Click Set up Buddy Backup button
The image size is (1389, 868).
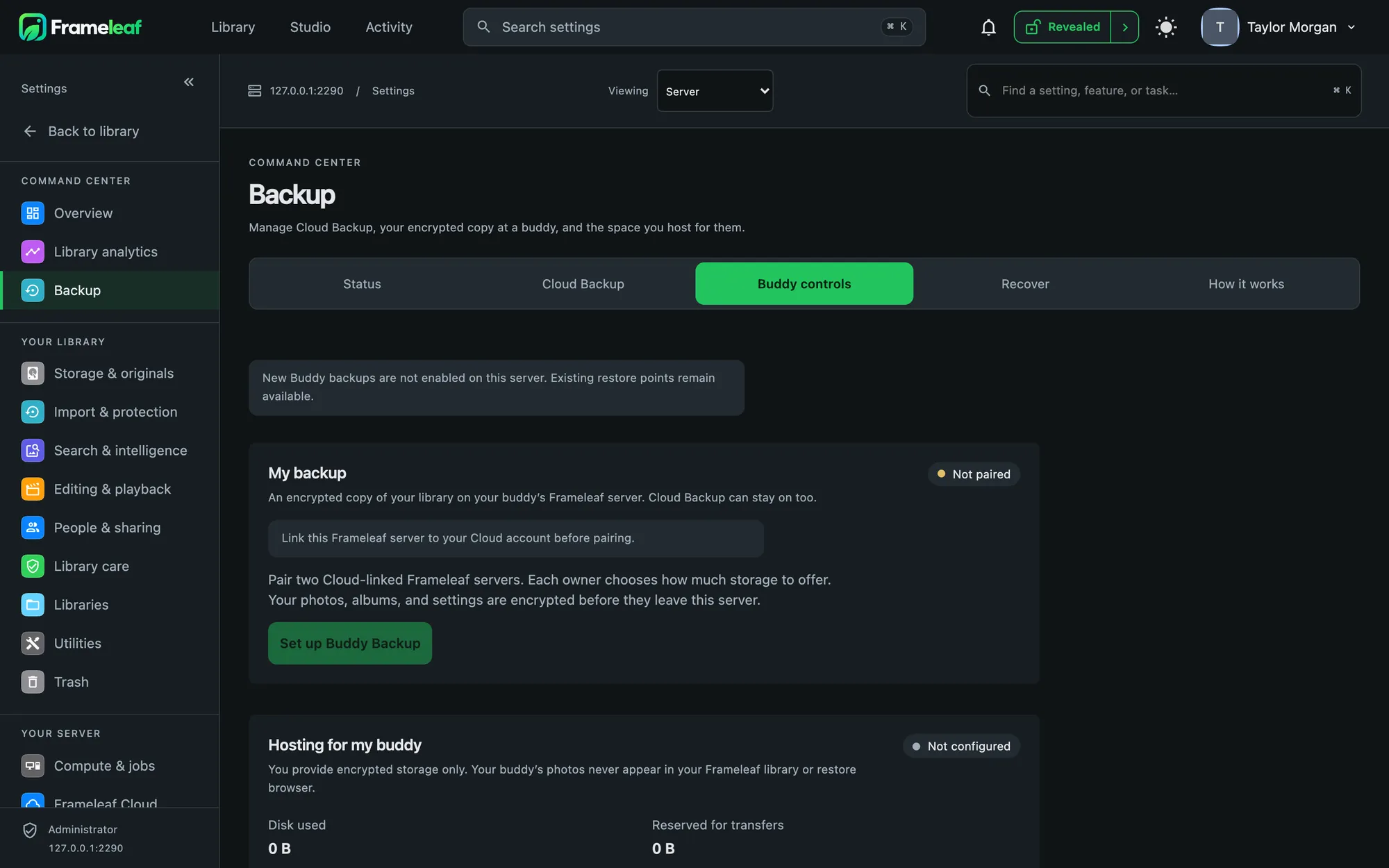tap(350, 644)
